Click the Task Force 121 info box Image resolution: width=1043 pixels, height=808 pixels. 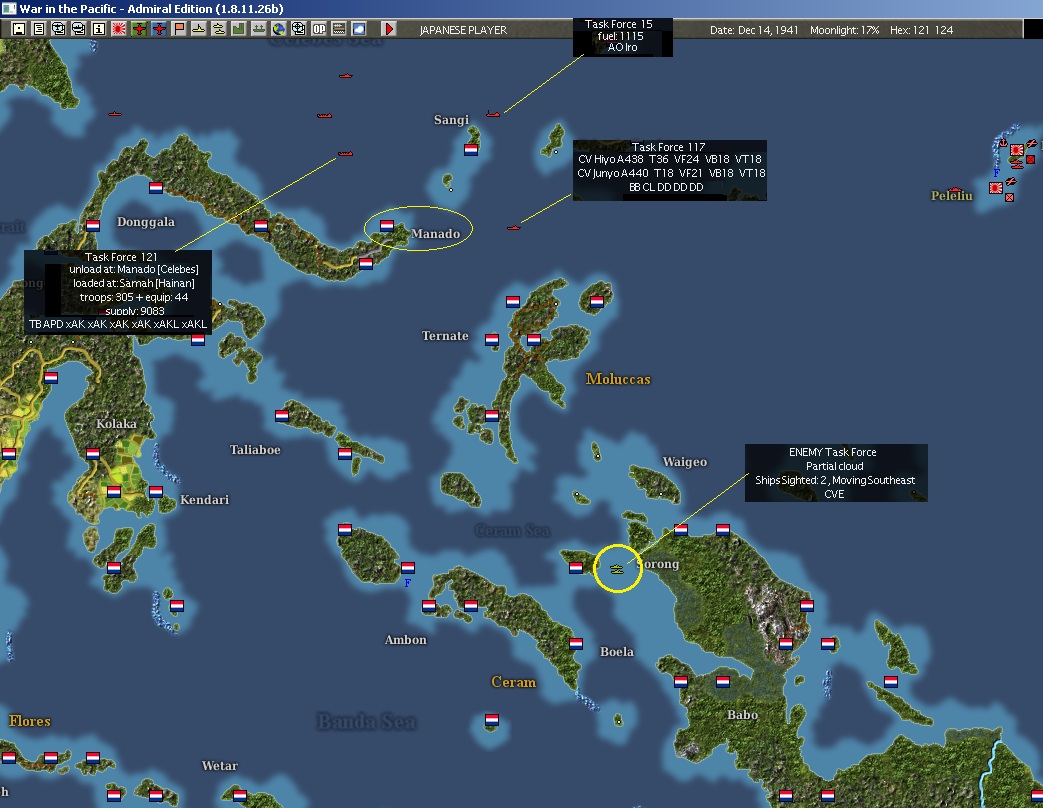click(x=118, y=291)
